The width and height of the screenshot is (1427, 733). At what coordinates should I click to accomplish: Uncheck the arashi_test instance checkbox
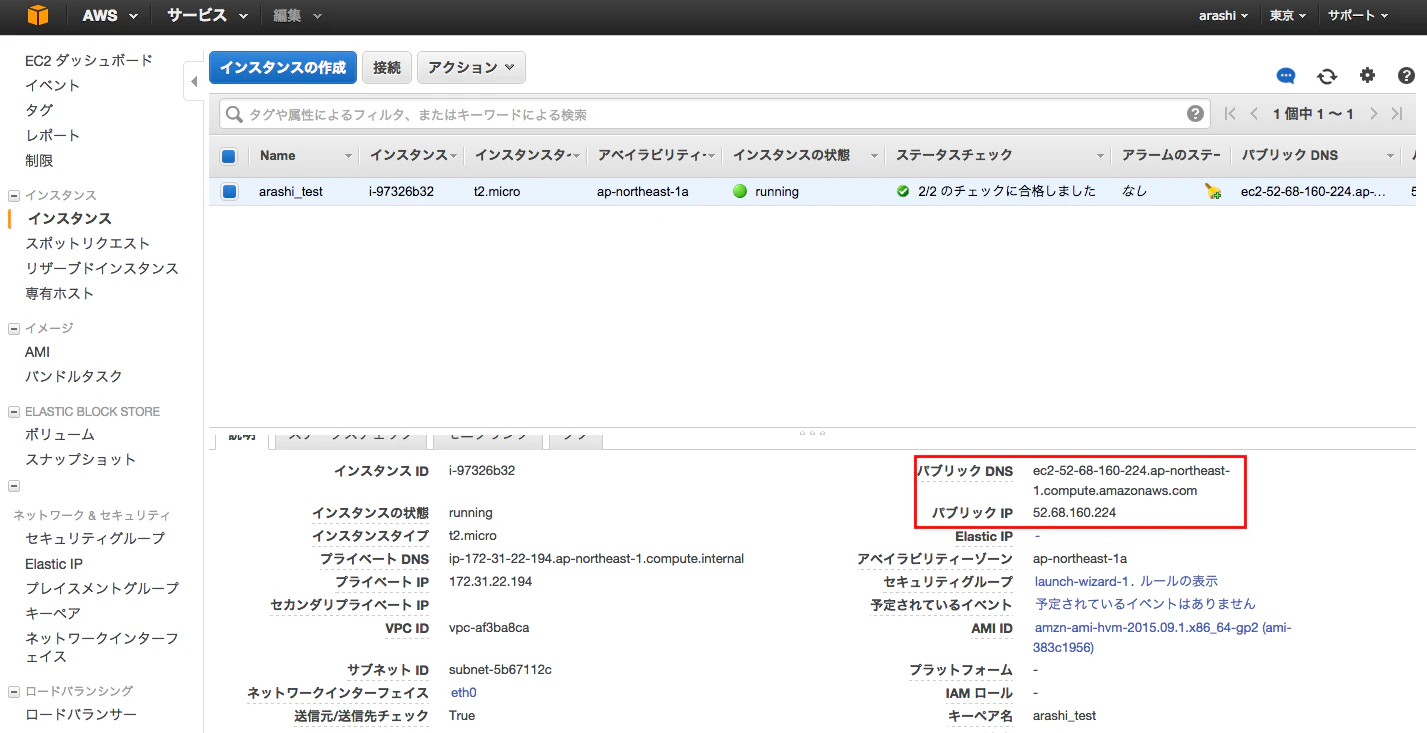[x=229, y=191]
